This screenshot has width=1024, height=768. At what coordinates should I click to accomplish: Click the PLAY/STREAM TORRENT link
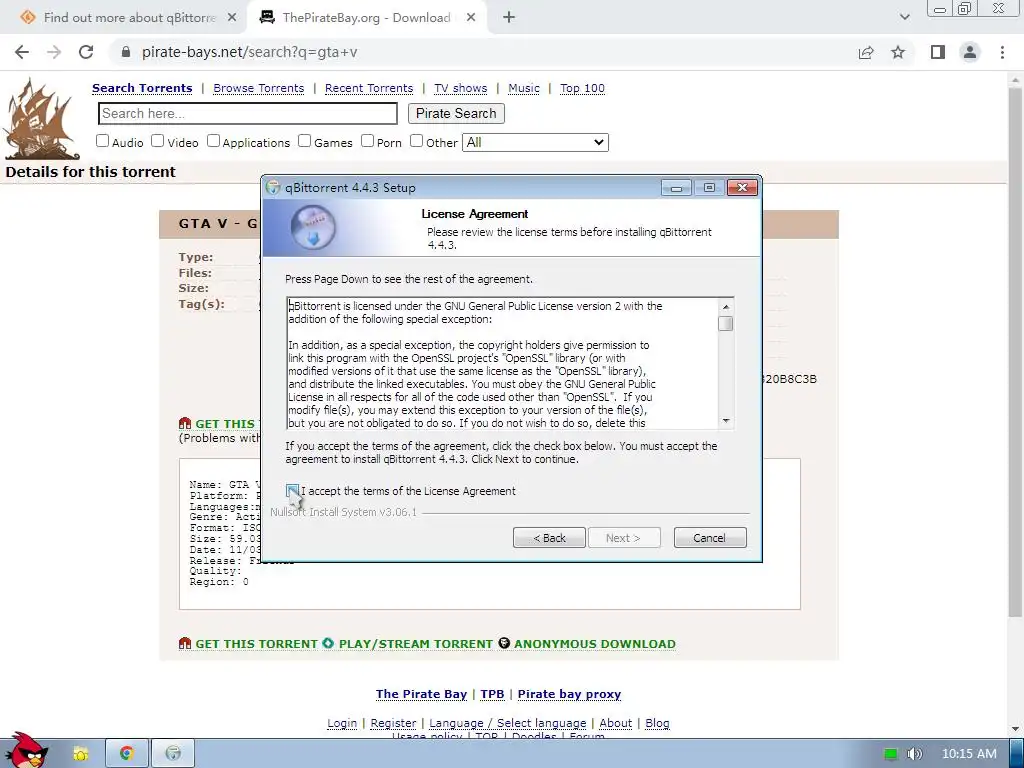tap(416, 644)
